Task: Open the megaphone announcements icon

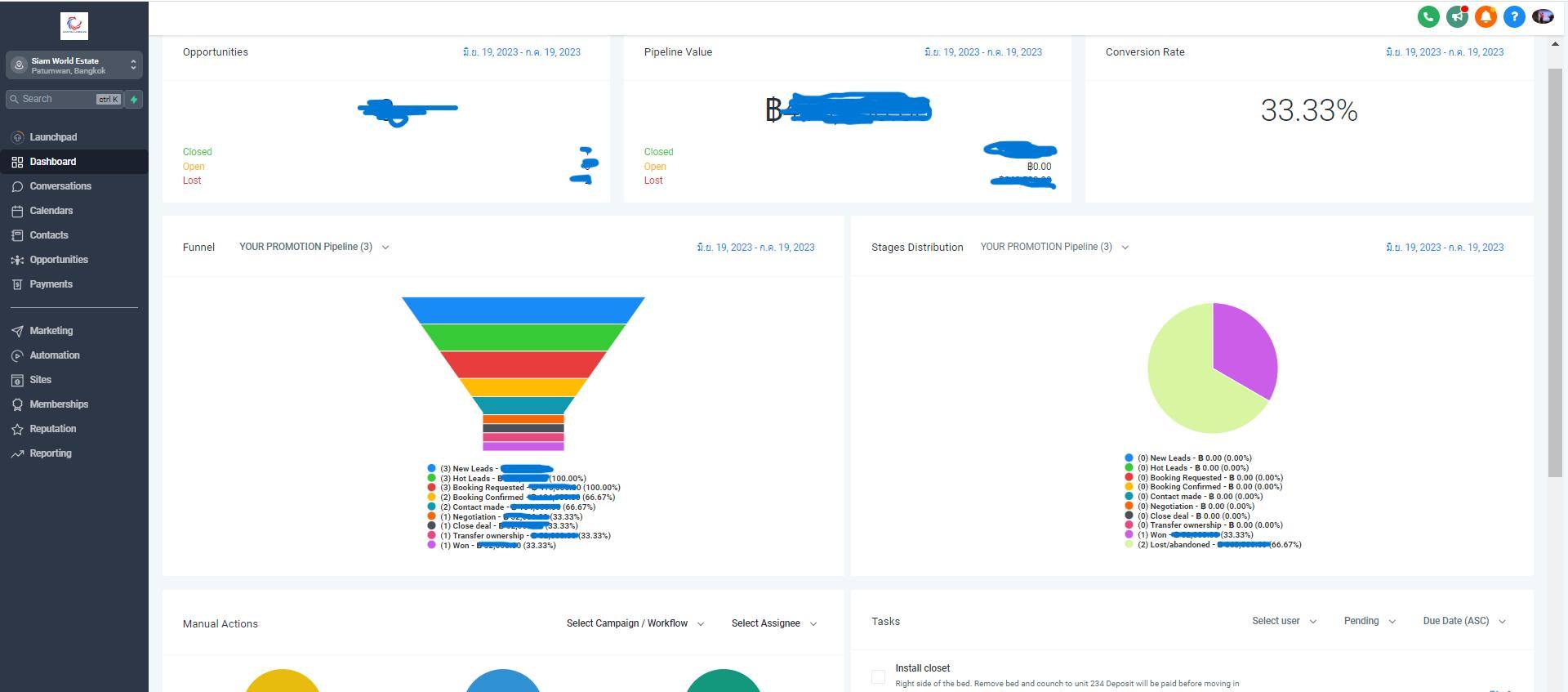Action: [1456, 17]
